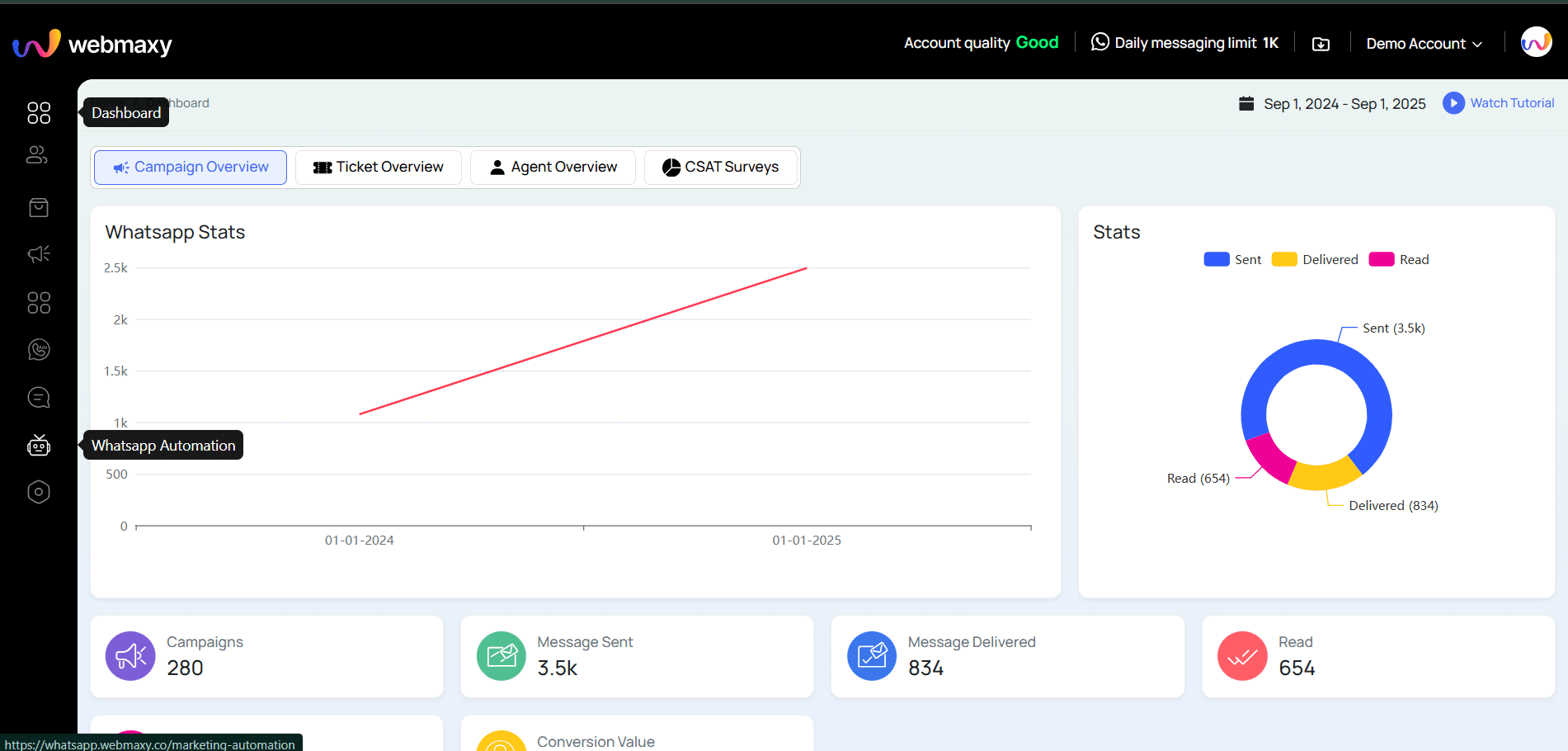Open the contacts people icon in sidebar

(37, 154)
